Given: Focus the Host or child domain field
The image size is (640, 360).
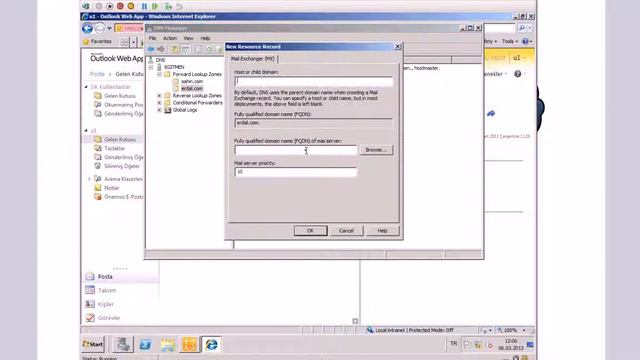Looking at the screenshot, I should [313, 81].
